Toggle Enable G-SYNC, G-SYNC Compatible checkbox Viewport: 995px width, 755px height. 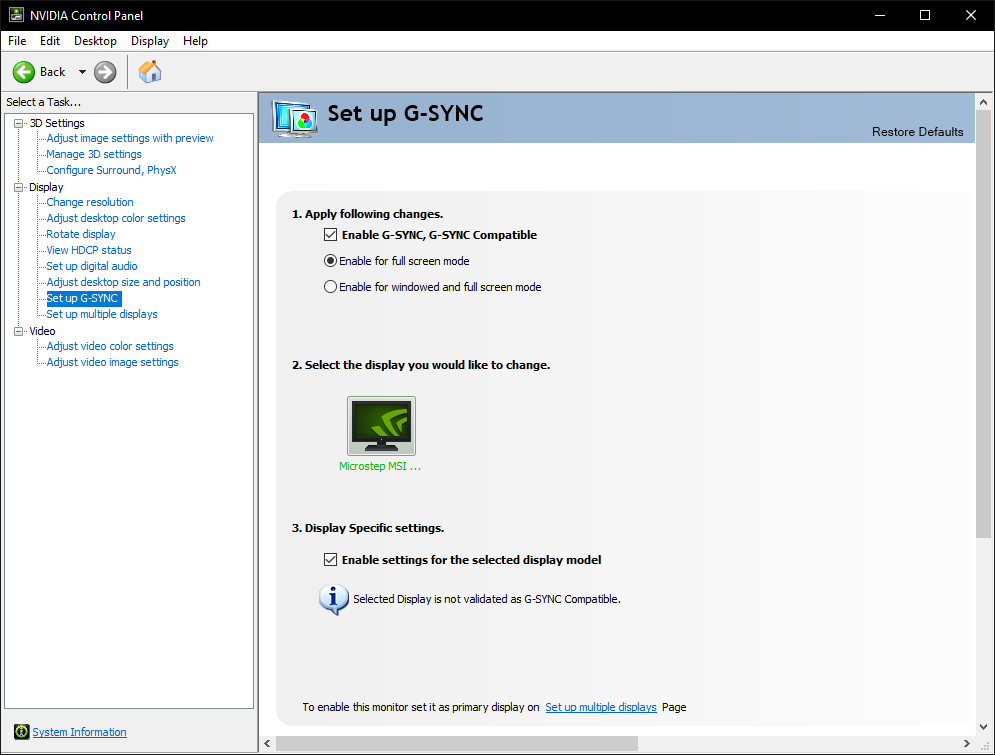pos(330,235)
